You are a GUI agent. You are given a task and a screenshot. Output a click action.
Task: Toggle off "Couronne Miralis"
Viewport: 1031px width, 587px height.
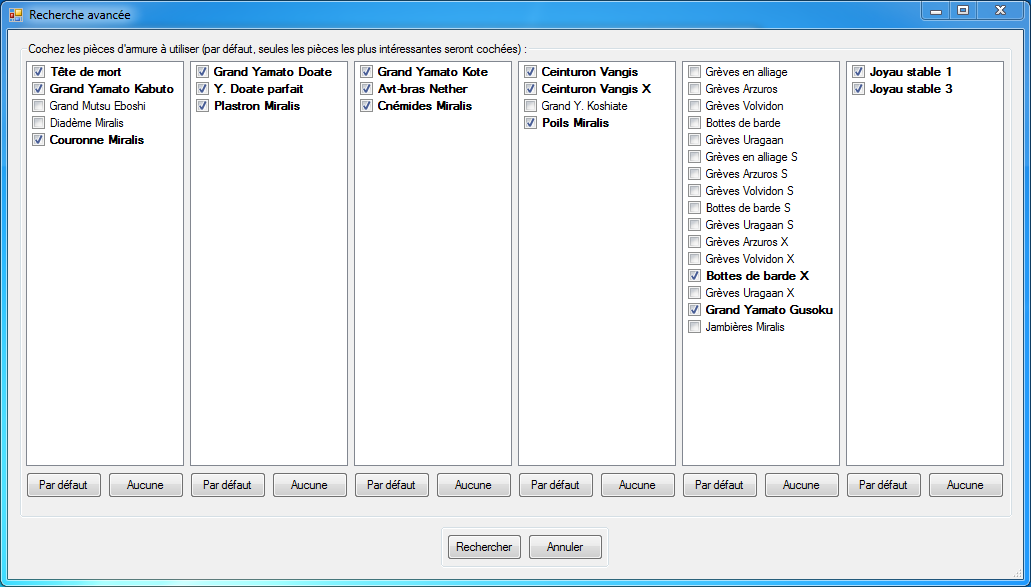[x=38, y=140]
